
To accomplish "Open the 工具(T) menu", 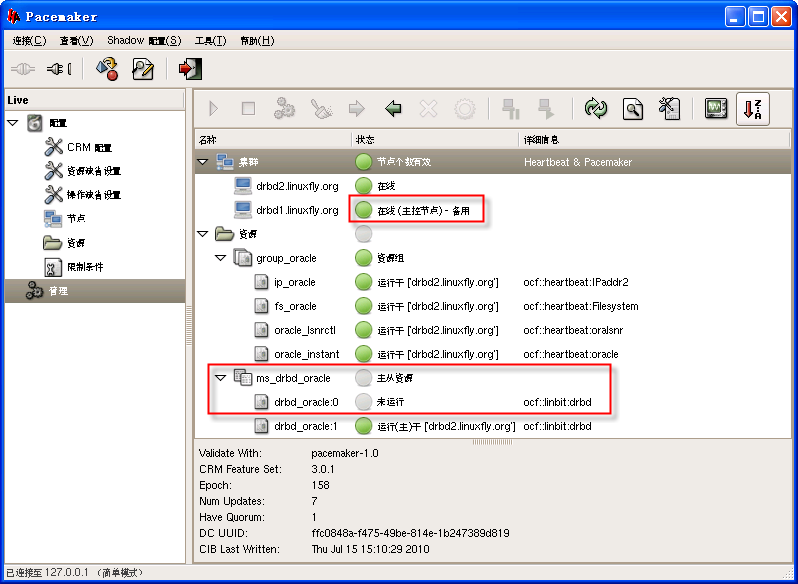I will tap(210, 41).
